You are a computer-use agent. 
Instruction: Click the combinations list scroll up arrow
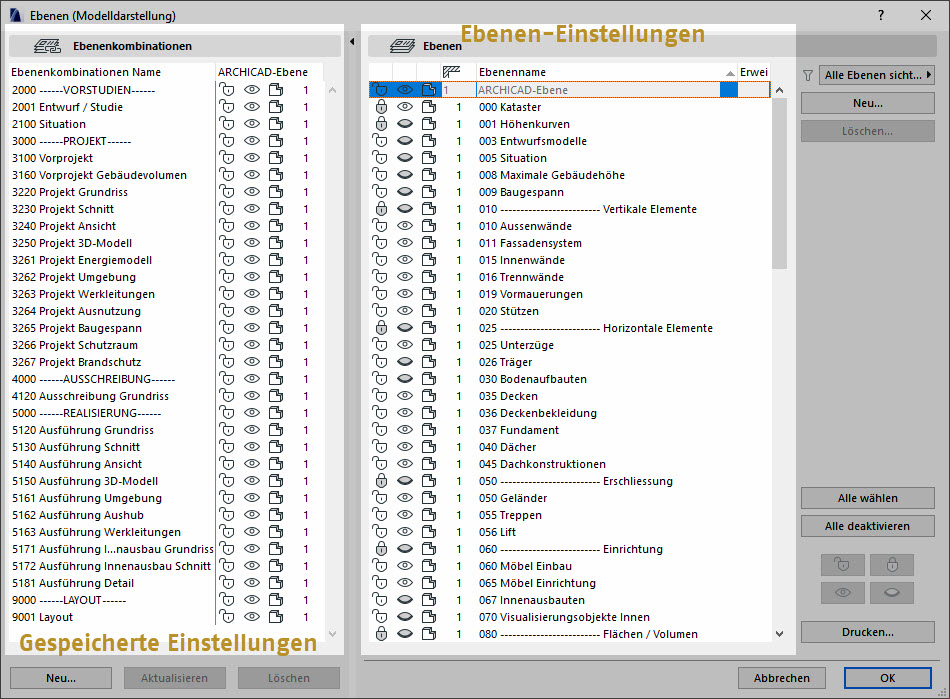[x=332, y=90]
